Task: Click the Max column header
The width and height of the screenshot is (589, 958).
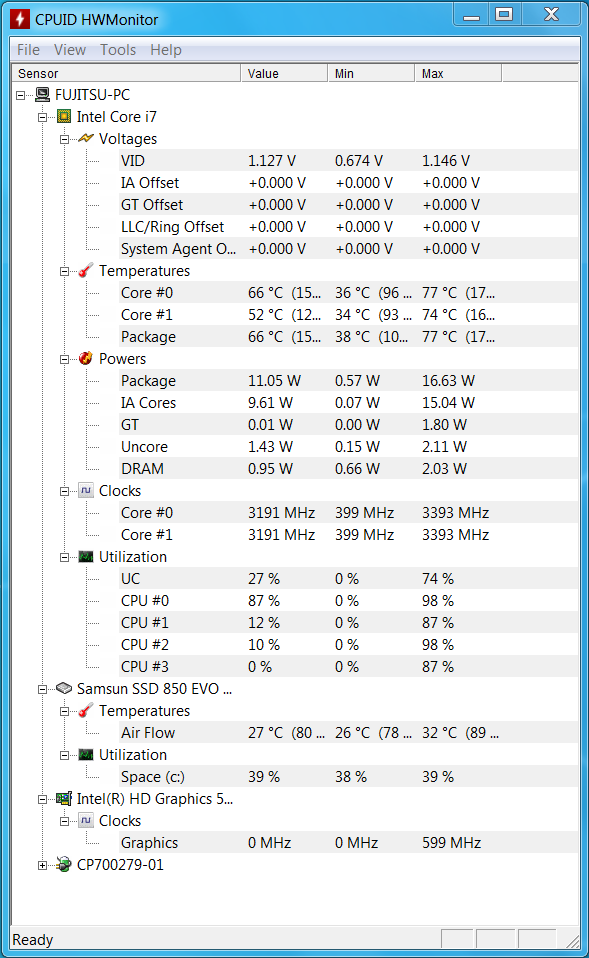Action: [x=458, y=73]
